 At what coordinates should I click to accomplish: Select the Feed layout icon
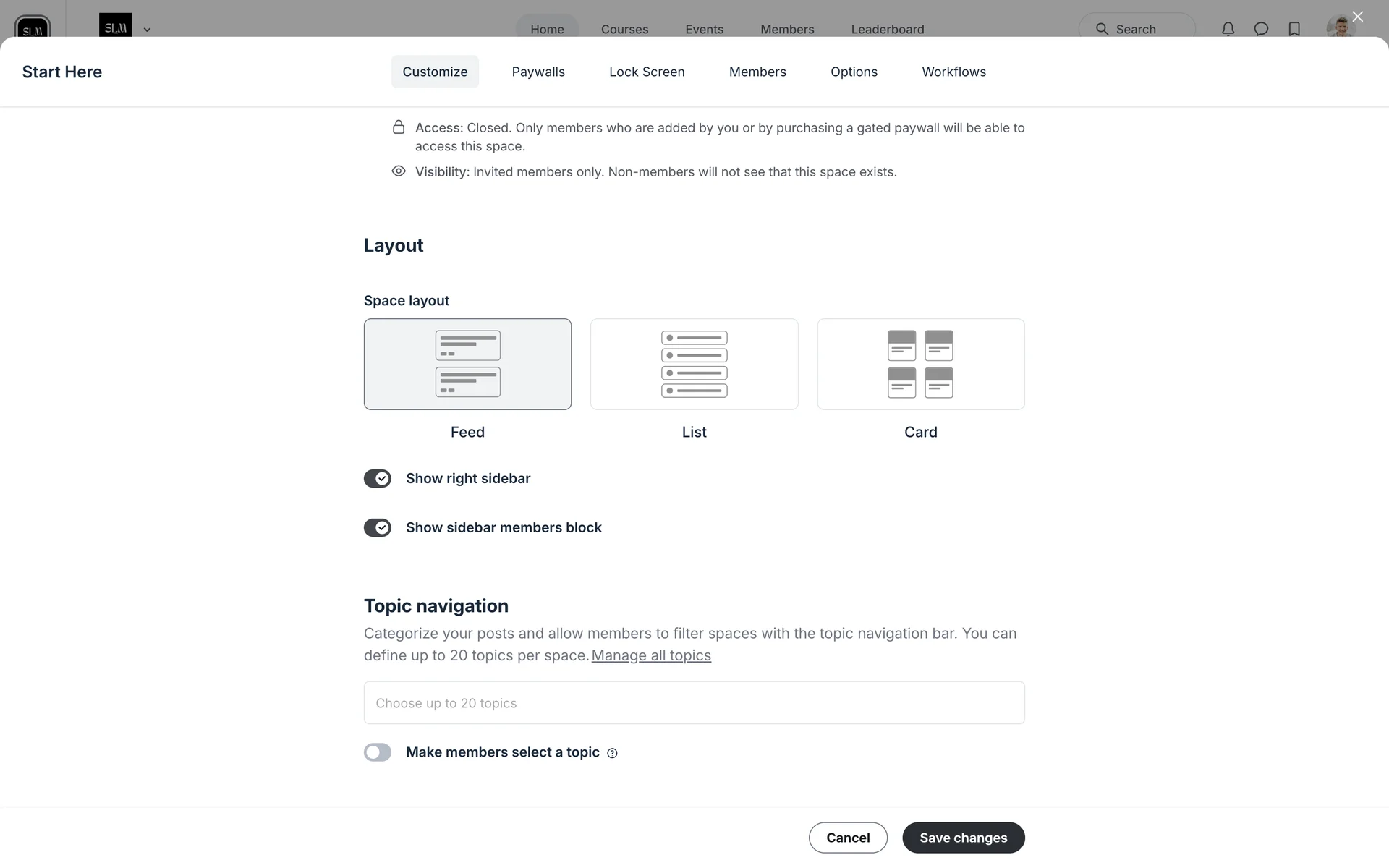[x=467, y=364]
